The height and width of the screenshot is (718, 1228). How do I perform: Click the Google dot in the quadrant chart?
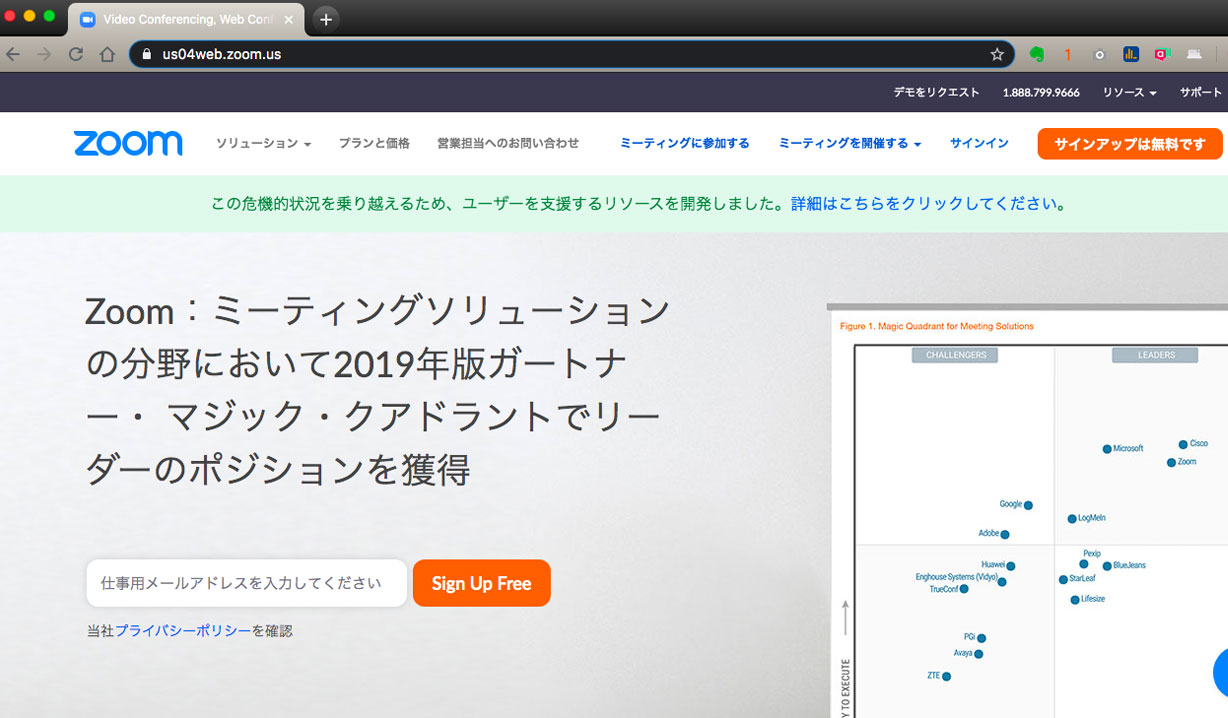1028,506
